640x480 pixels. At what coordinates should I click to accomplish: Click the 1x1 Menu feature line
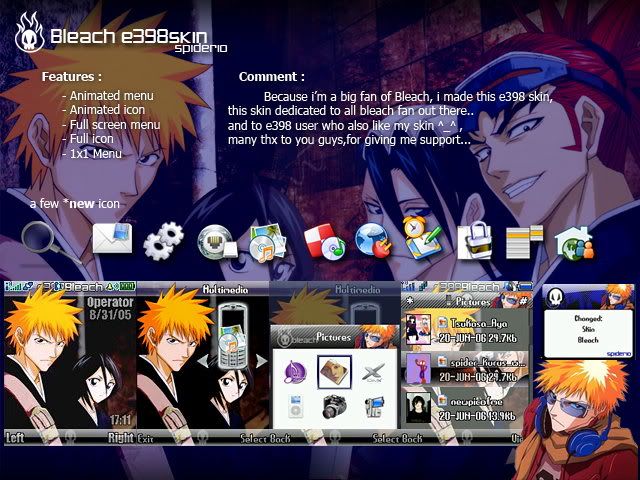(x=92, y=153)
